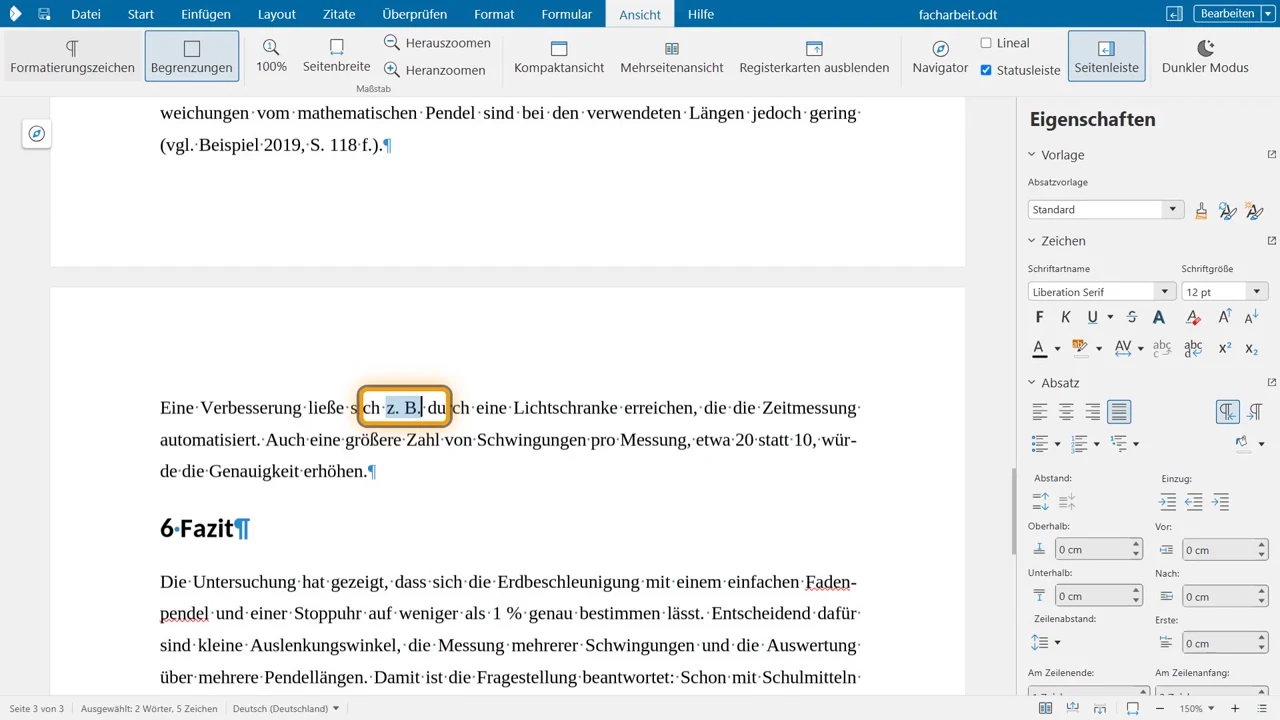This screenshot has width=1280, height=720.
Task: Toggle justified paragraph alignment
Action: point(1119,411)
